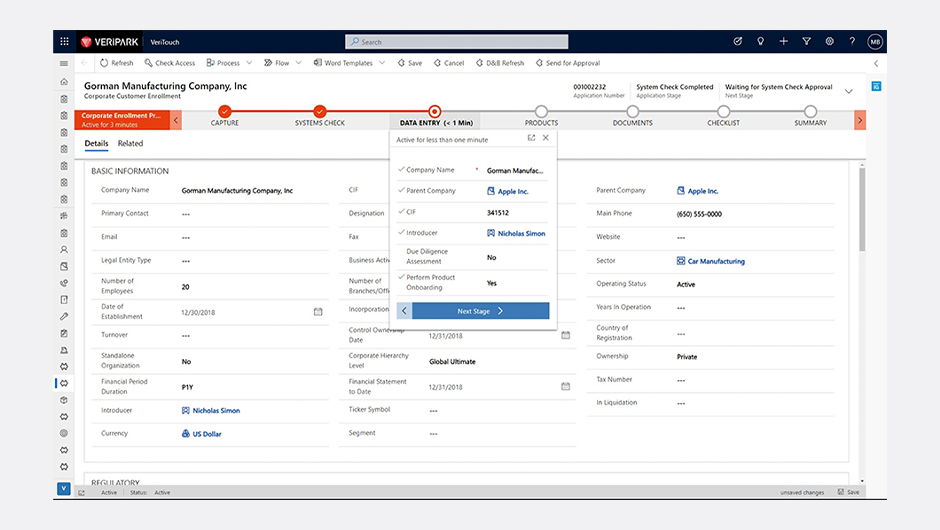Screen dimensions: 940x530
Task: Click Check Access command
Action: 170,63
